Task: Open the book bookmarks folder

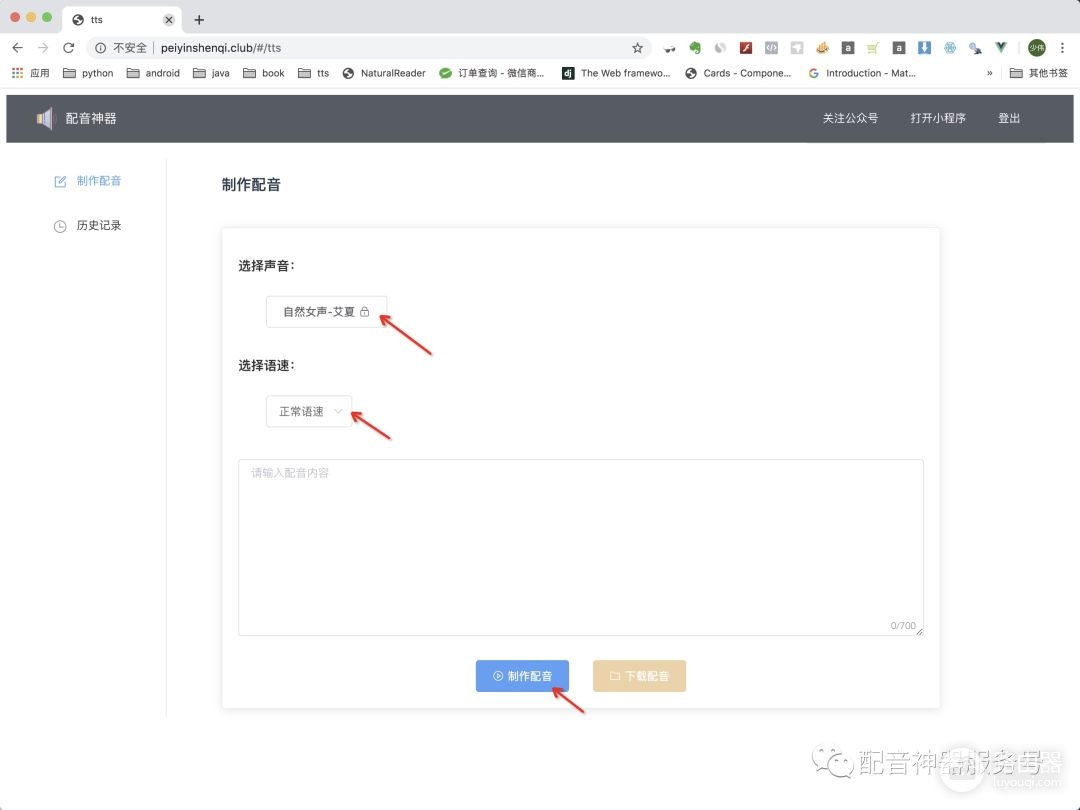Action: (264, 73)
